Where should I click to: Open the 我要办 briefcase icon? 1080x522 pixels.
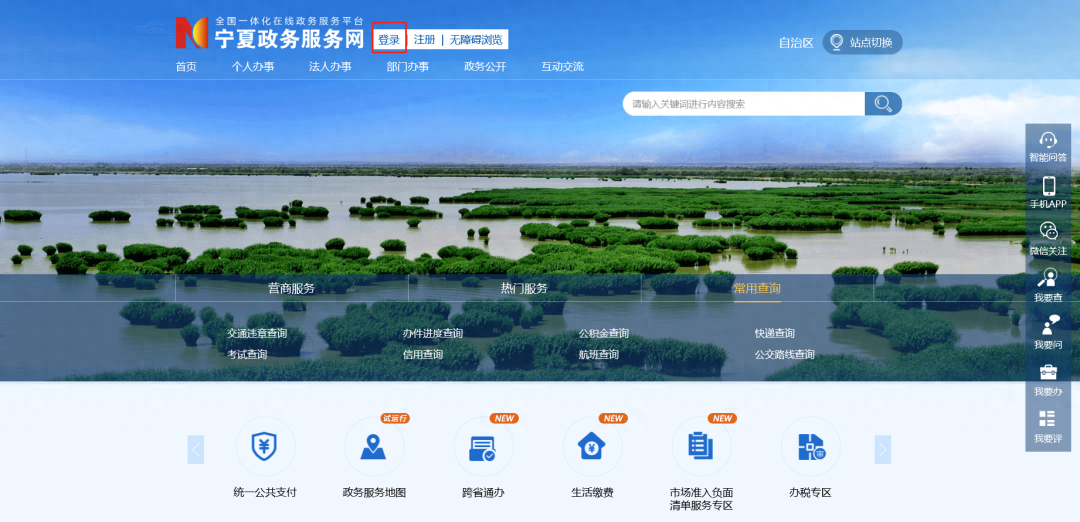click(1048, 373)
